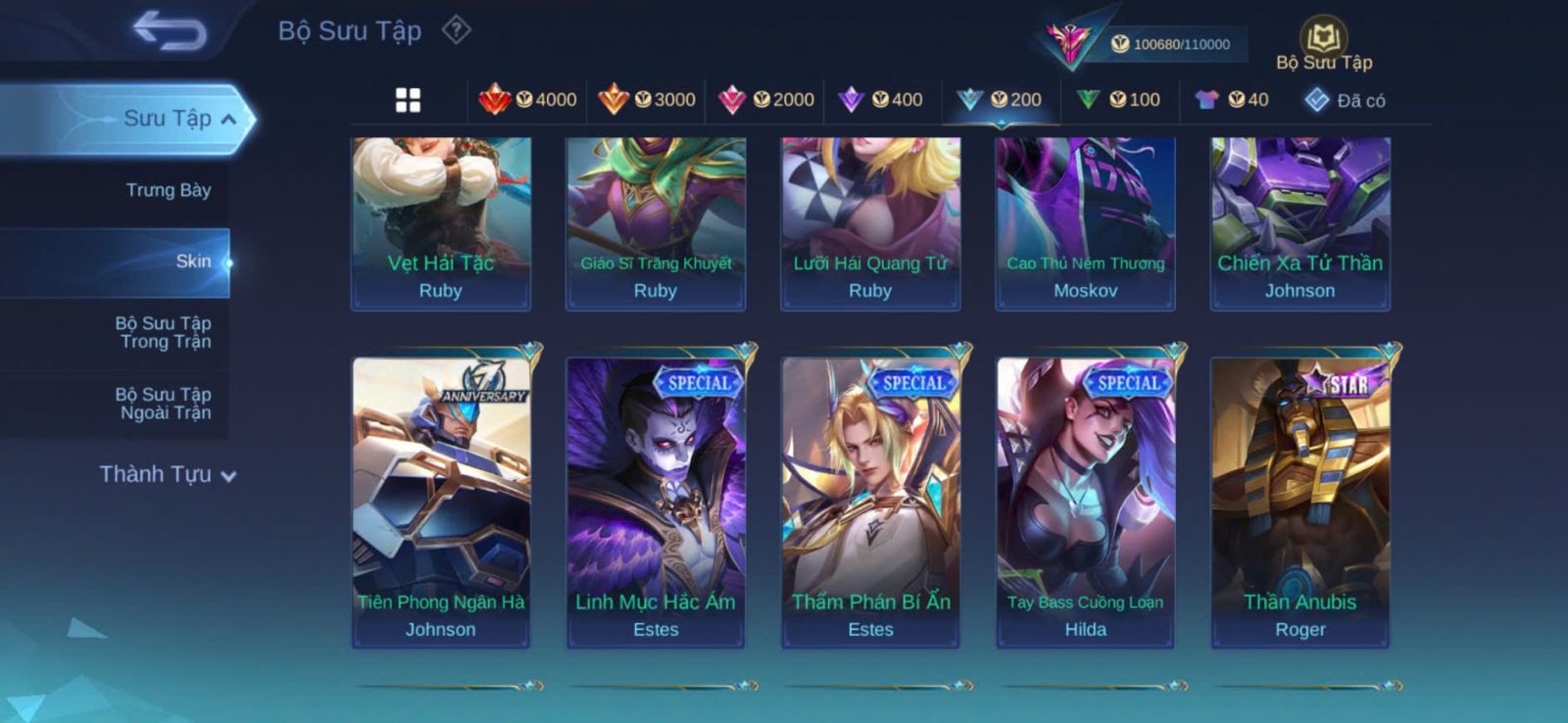Open the Tiên Phong Ngân Hà Johnson skin
This screenshot has height=723, width=1568.
coord(441,502)
